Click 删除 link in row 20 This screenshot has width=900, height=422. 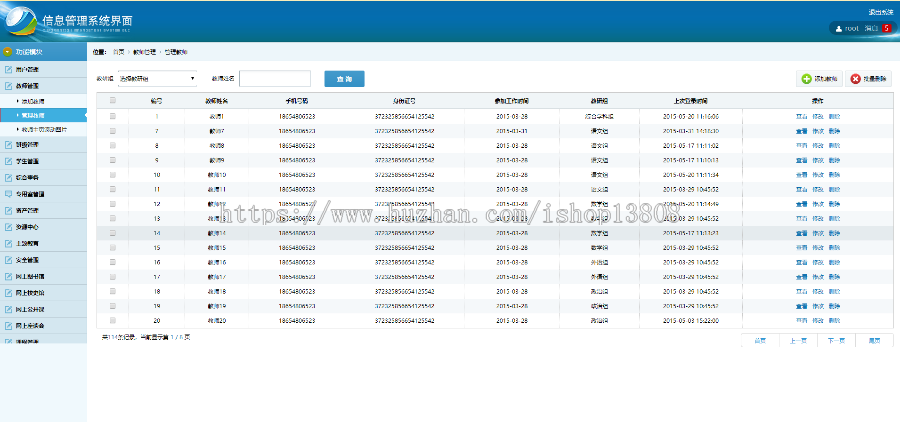click(x=835, y=320)
